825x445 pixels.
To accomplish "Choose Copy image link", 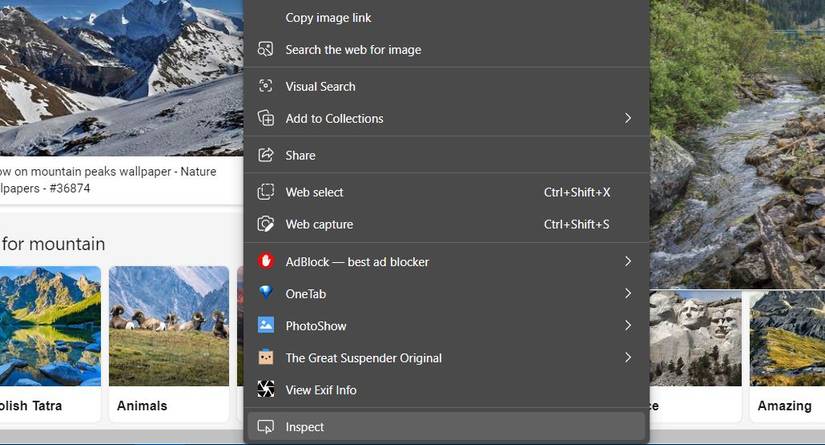I will [328, 17].
